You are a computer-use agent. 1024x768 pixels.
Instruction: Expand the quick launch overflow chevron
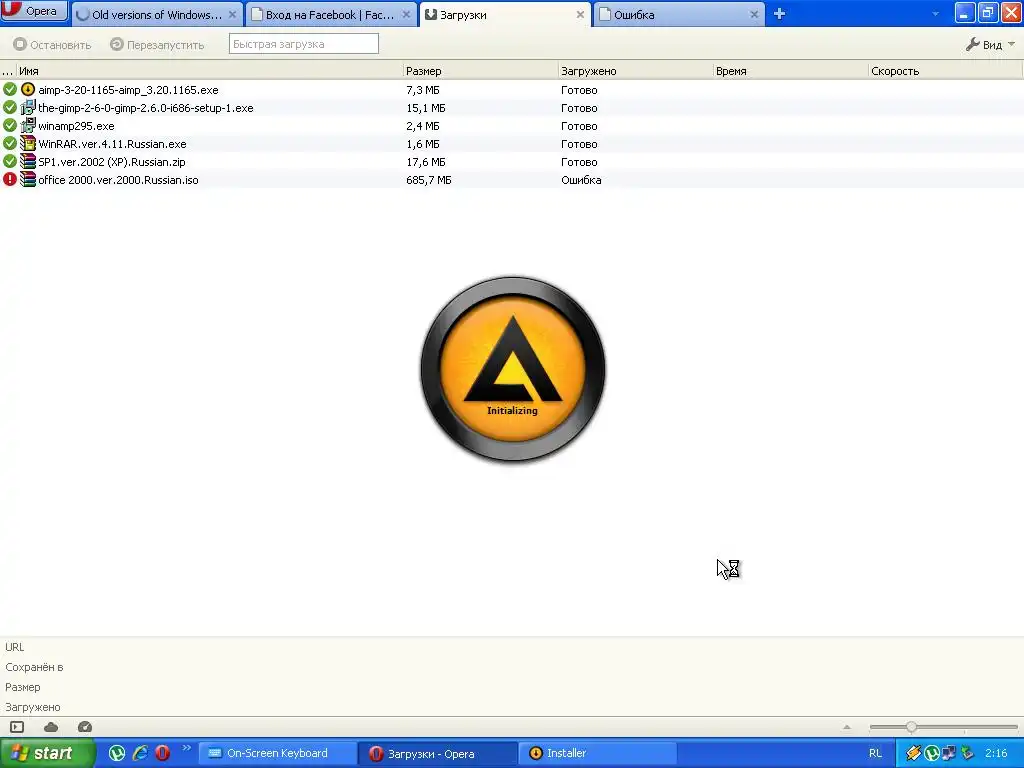coord(186,748)
